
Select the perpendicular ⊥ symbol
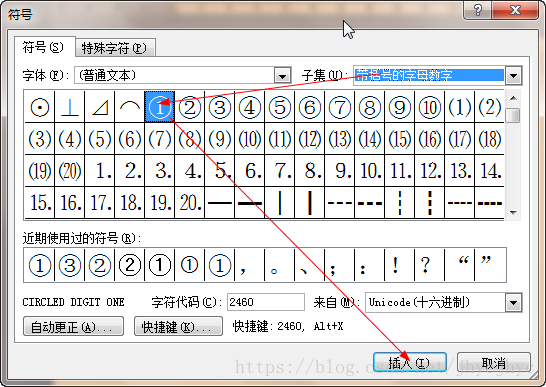[x=70, y=107]
